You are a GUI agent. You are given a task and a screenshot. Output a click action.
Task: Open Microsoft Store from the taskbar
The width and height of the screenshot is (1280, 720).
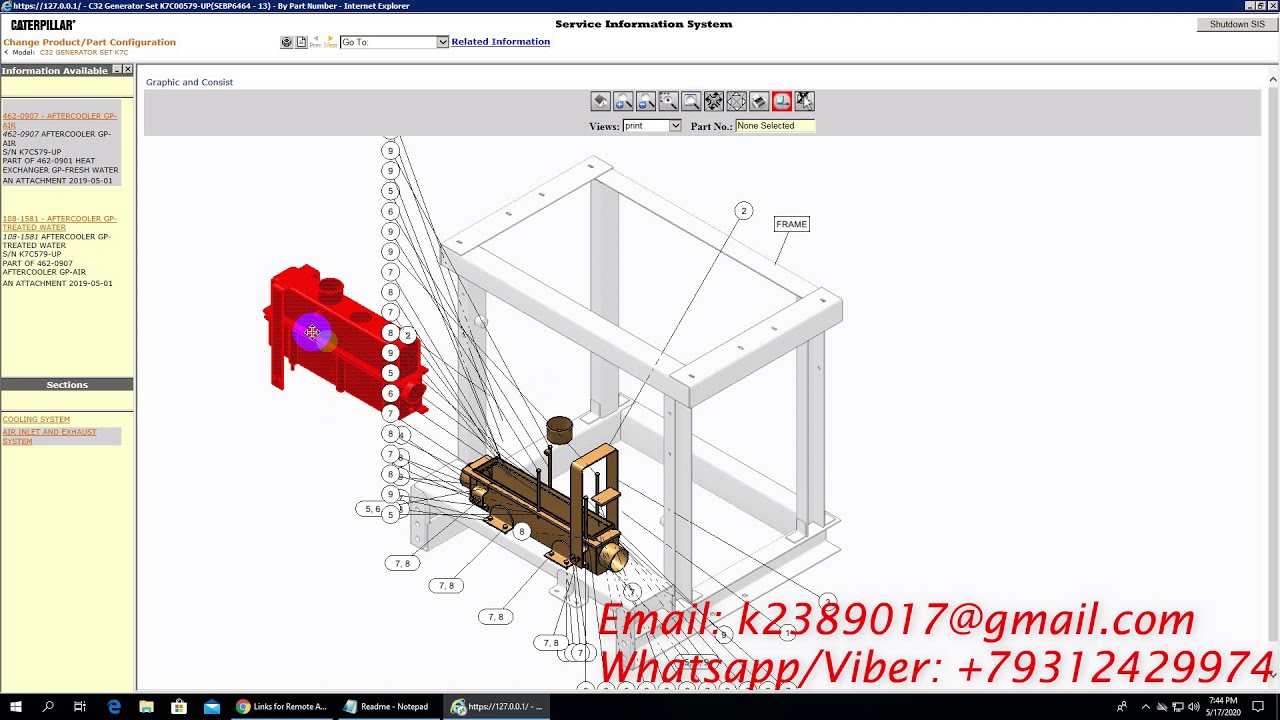[179, 707]
